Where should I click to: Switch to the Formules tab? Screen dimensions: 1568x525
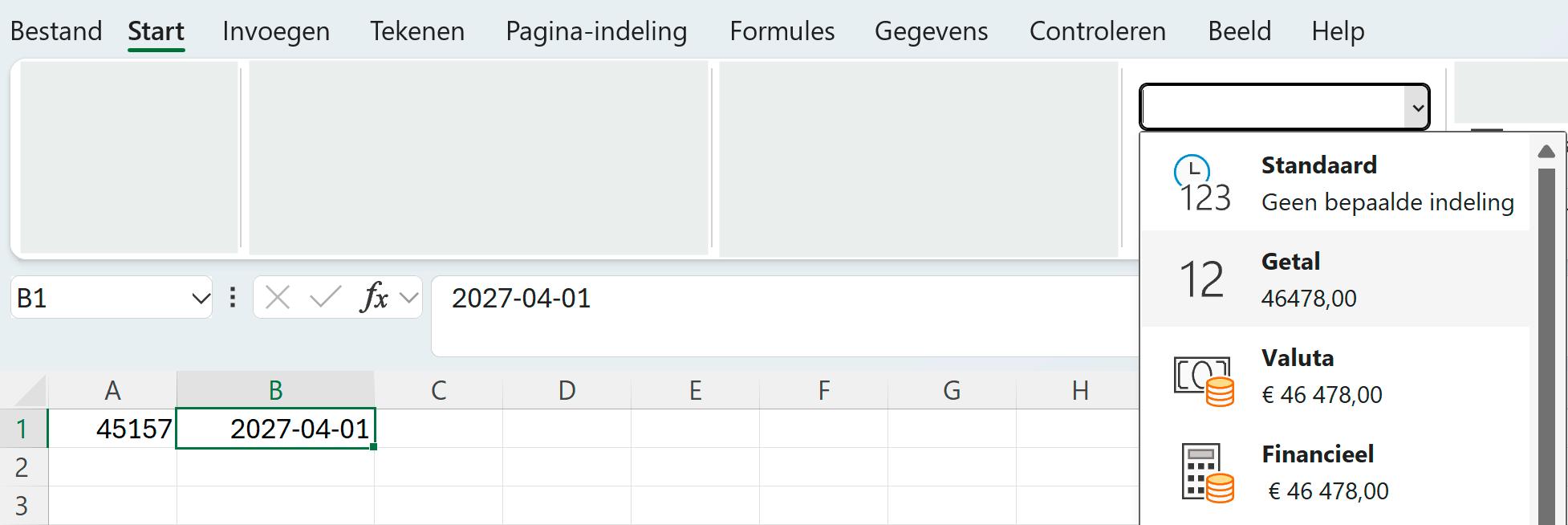[x=782, y=31]
